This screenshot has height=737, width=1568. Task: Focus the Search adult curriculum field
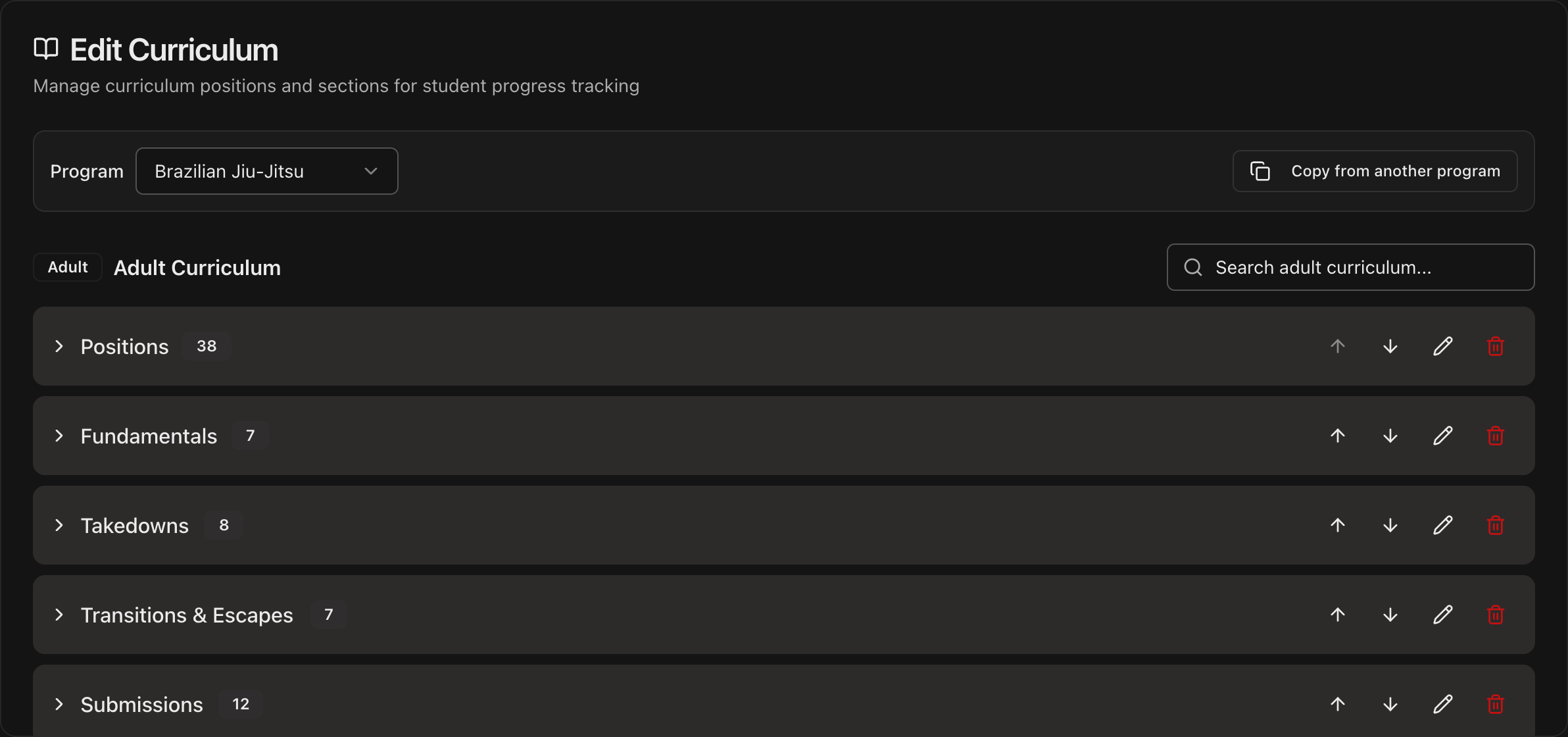pos(1350,267)
